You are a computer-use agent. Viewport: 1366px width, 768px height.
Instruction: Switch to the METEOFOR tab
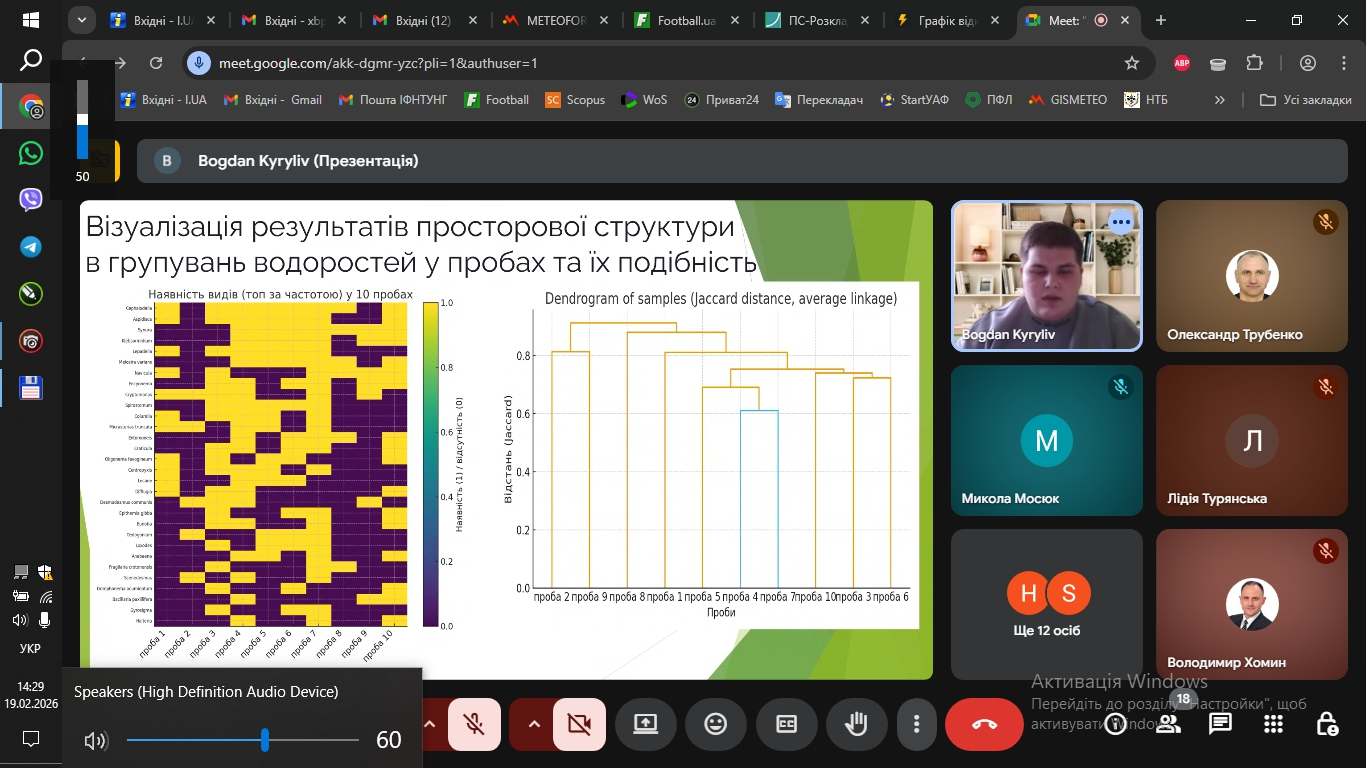[556, 18]
